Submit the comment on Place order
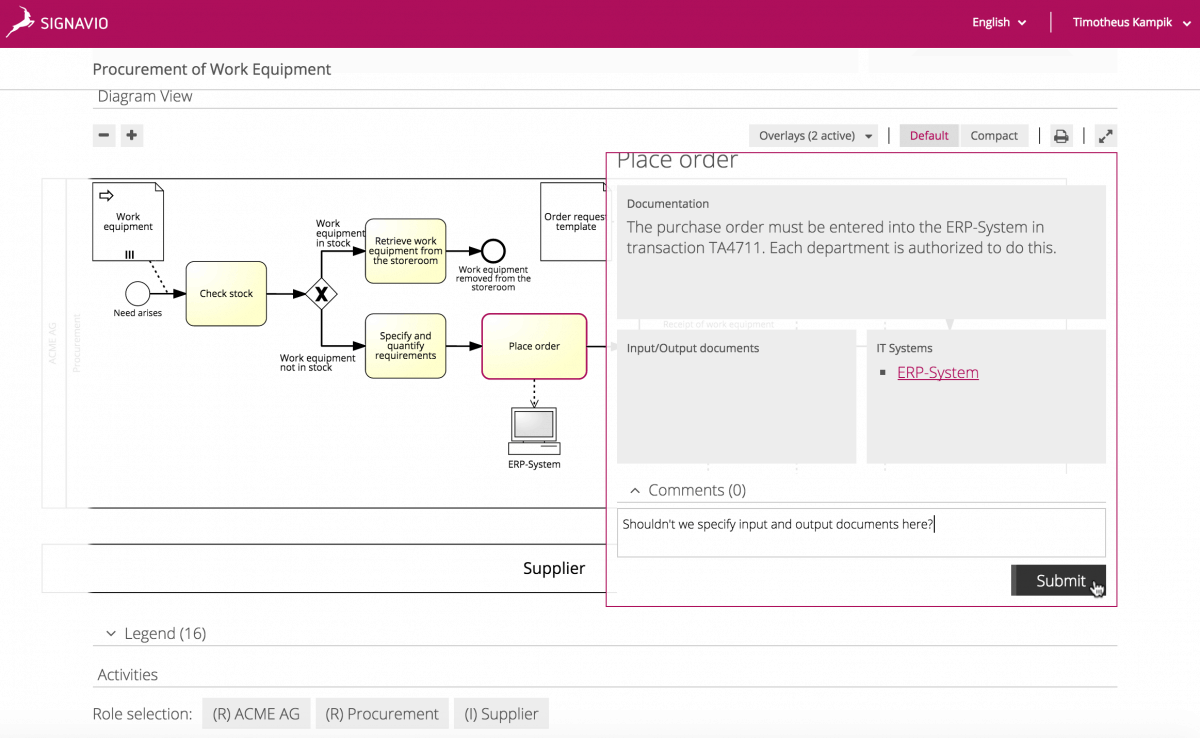 click(1058, 580)
